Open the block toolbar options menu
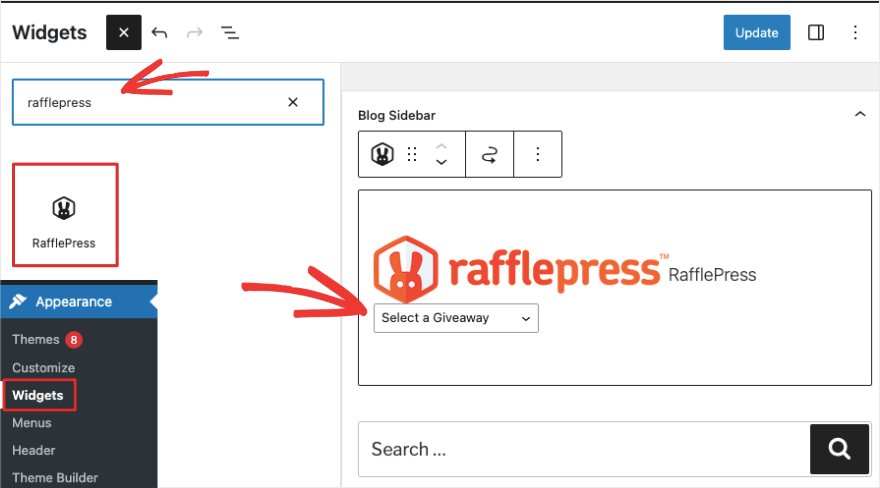Screen dimensions: 880x488 coord(538,154)
